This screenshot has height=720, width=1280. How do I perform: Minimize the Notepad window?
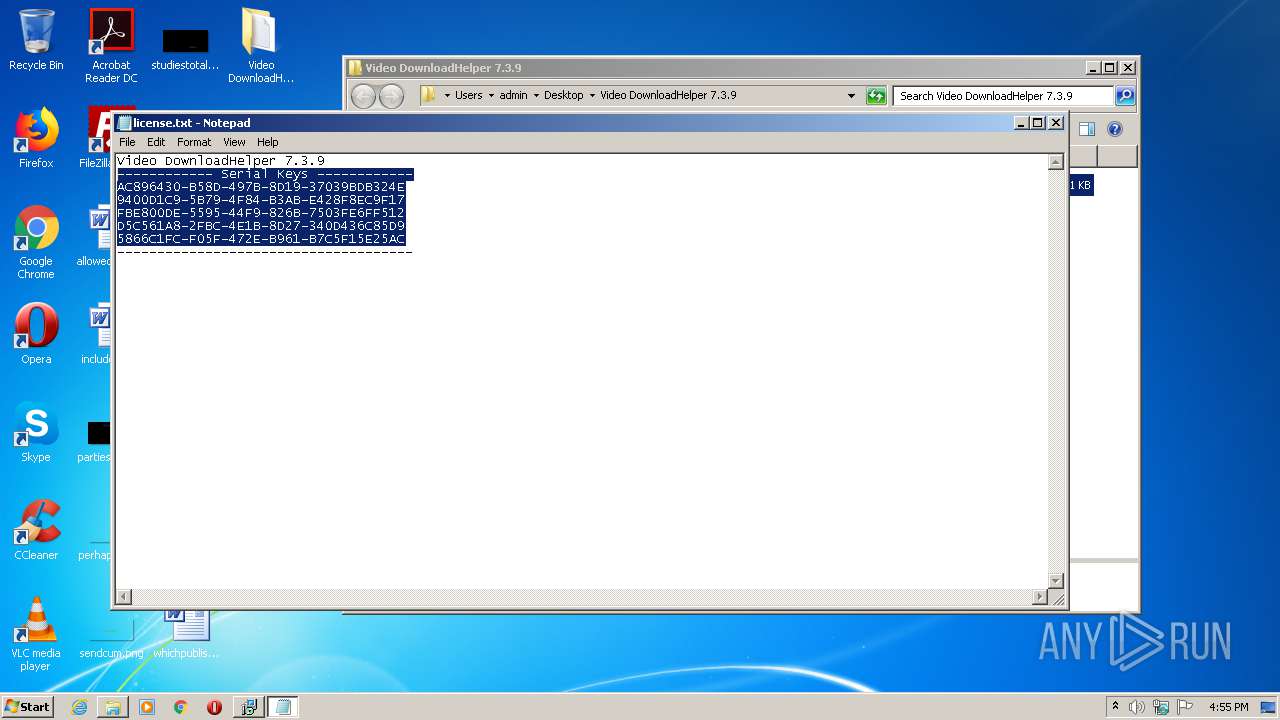[1021, 123]
